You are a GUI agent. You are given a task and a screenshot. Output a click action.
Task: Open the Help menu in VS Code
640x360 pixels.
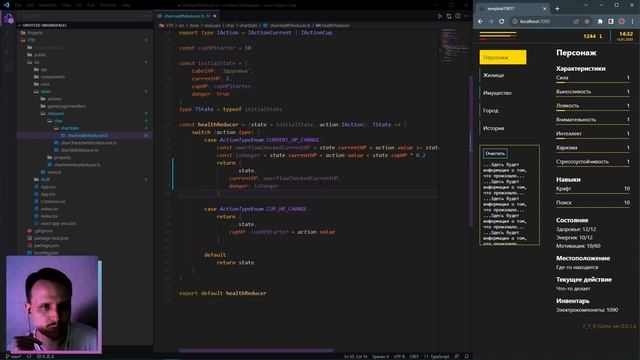pos(126,5)
